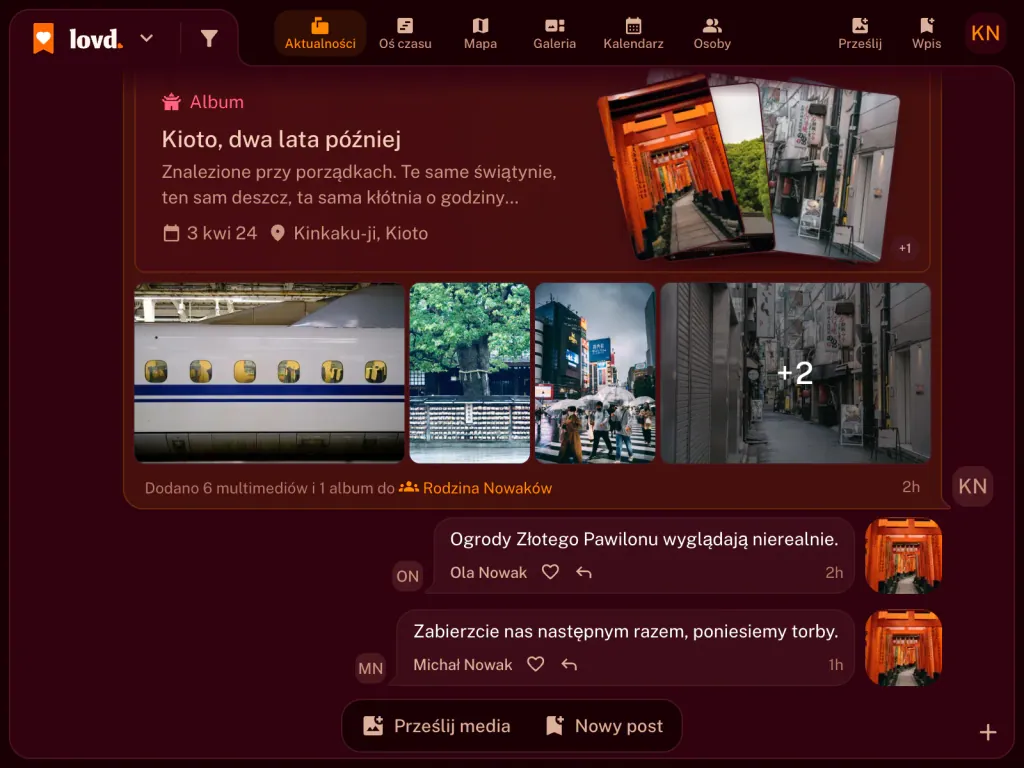Switch to the Aktualności tab
Screen dimensions: 1024x768
coord(320,34)
